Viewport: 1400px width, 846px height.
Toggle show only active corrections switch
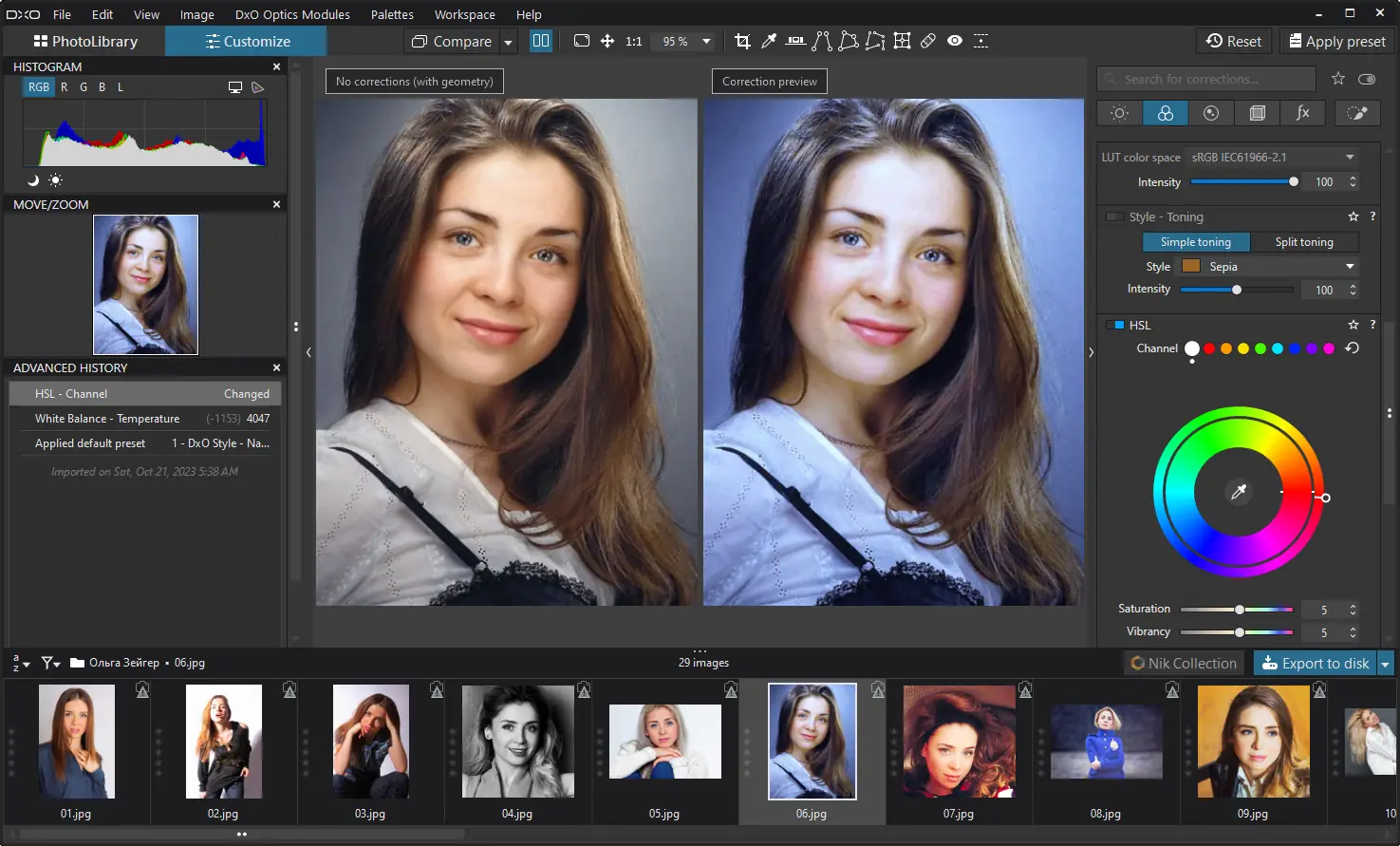pyautogui.click(x=1367, y=79)
